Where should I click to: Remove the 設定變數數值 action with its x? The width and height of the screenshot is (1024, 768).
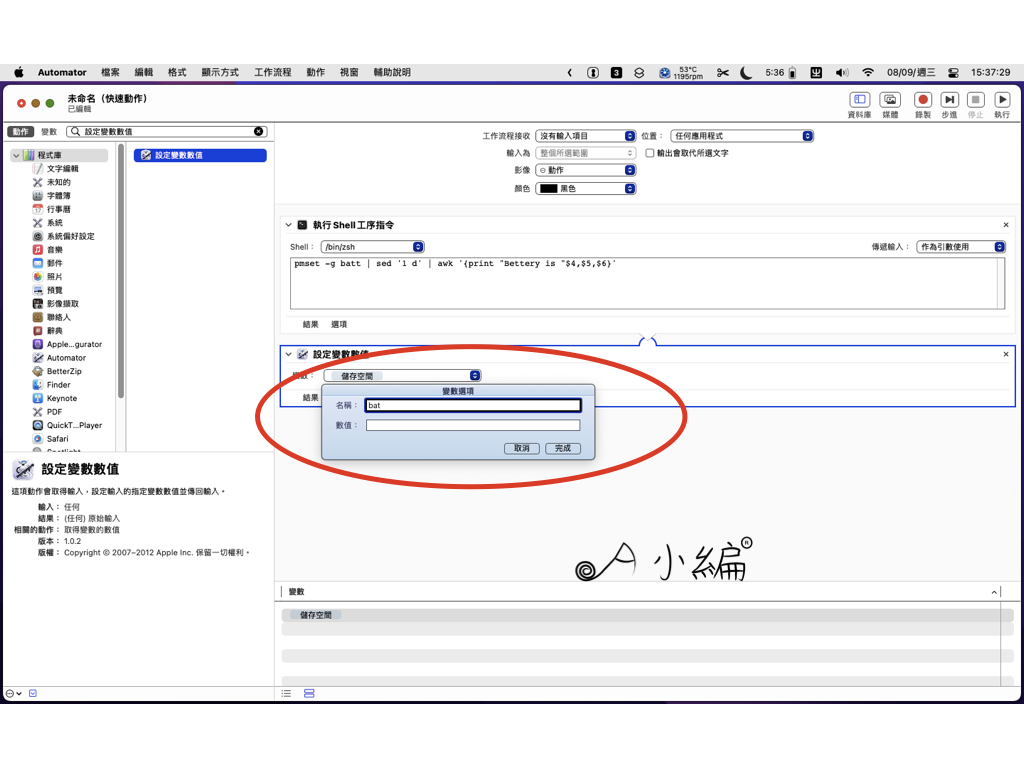(1006, 354)
